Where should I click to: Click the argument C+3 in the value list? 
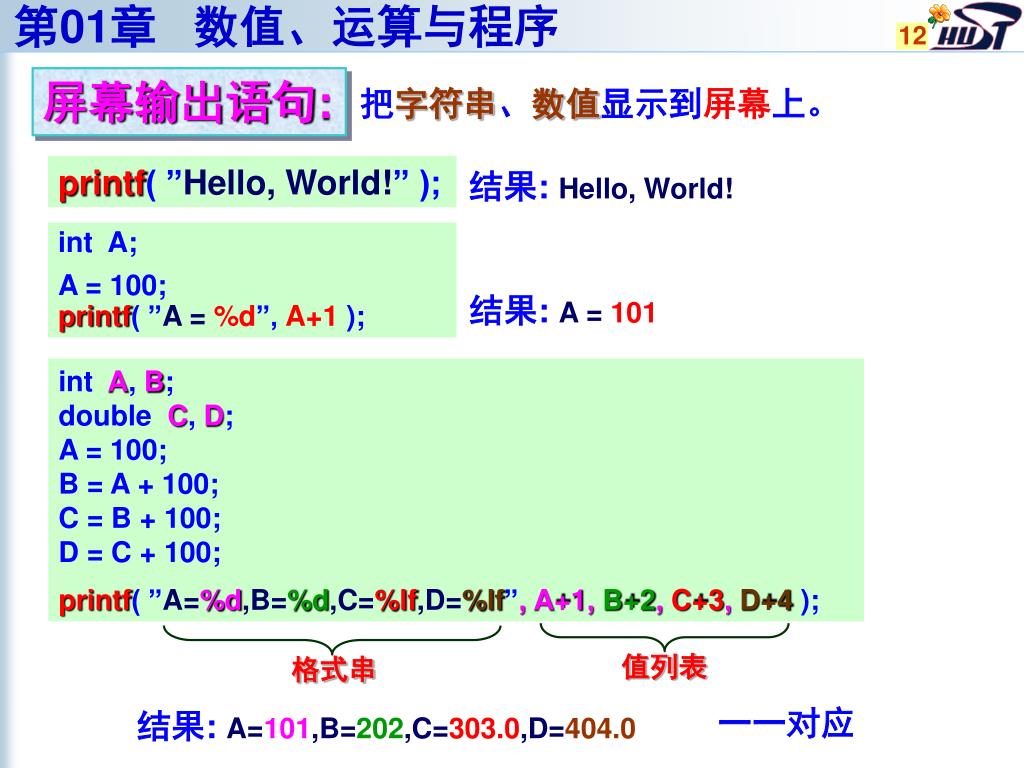(x=698, y=600)
